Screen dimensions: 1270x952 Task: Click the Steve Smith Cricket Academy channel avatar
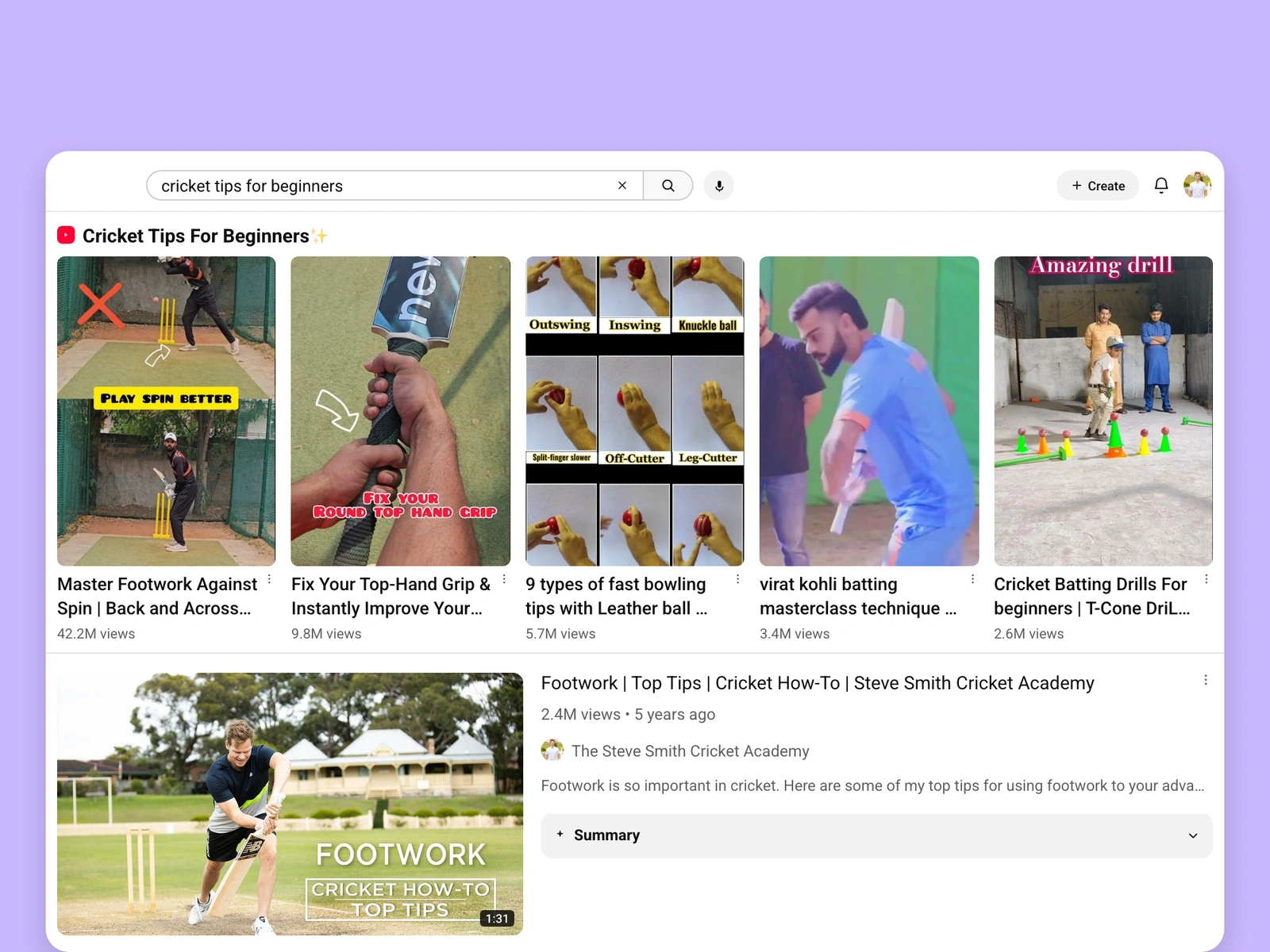[x=552, y=750]
